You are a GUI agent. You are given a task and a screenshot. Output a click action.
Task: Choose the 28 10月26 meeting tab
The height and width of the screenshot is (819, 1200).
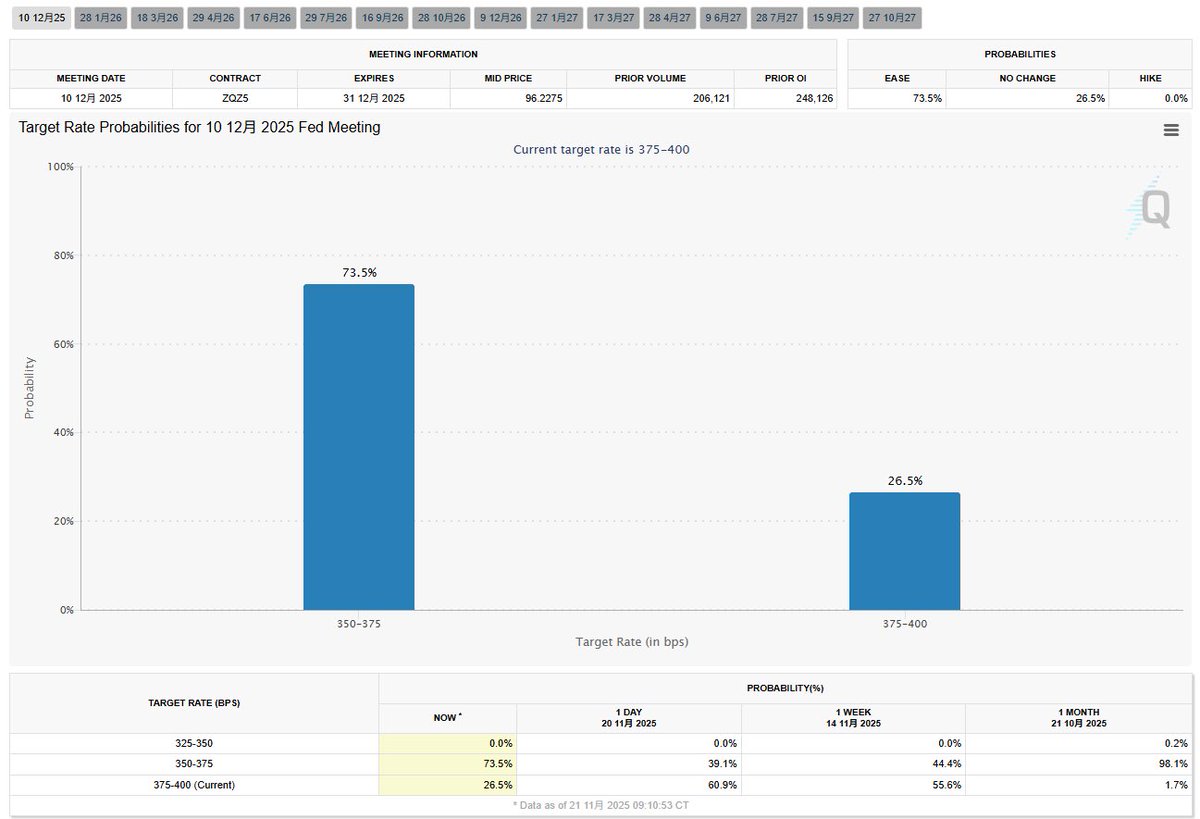click(x=442, y=18)
